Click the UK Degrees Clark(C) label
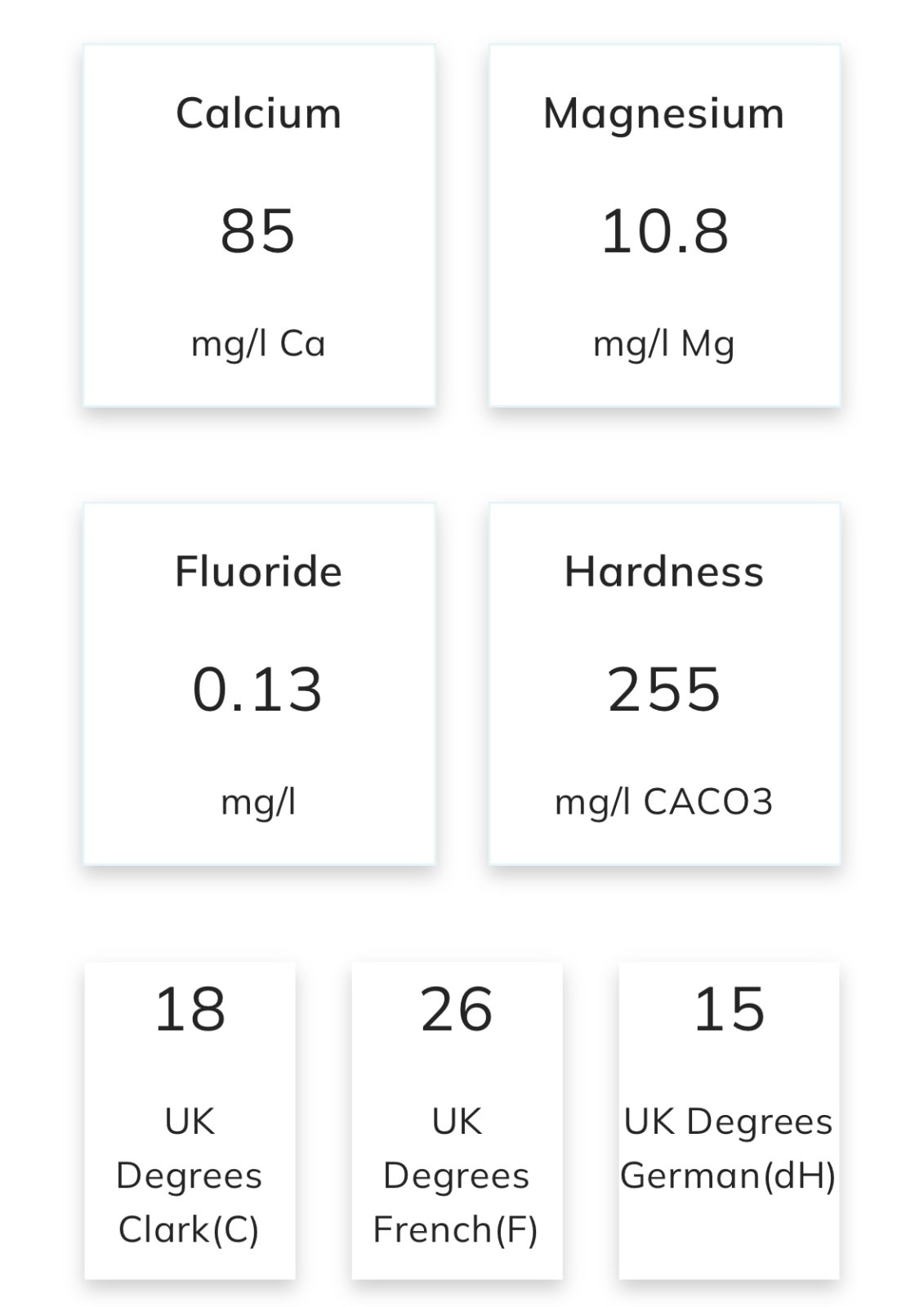 (190, 1175)
